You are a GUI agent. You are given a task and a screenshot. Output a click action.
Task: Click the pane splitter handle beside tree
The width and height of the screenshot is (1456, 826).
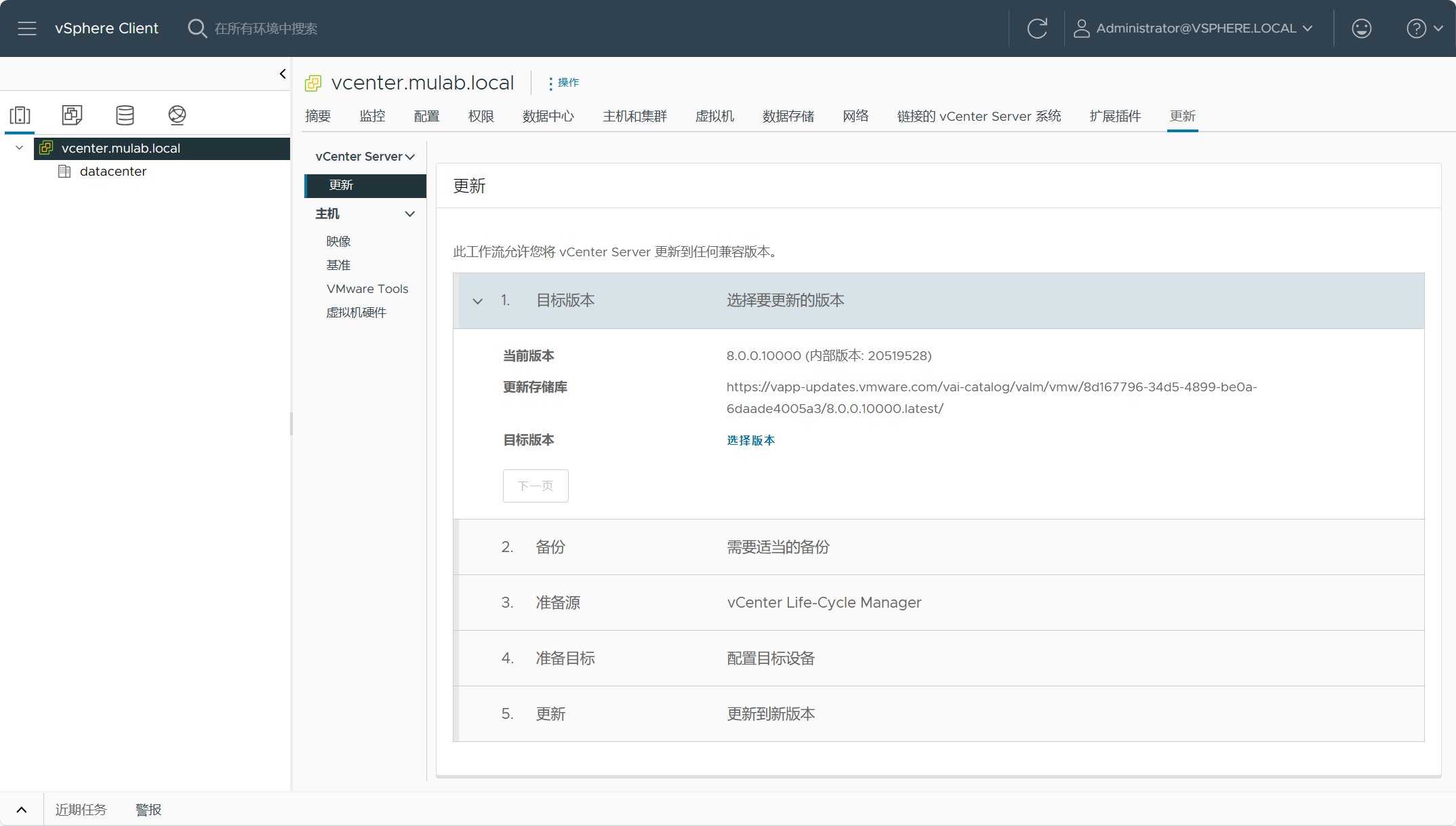pyautogui.click(x=291, y=424)
